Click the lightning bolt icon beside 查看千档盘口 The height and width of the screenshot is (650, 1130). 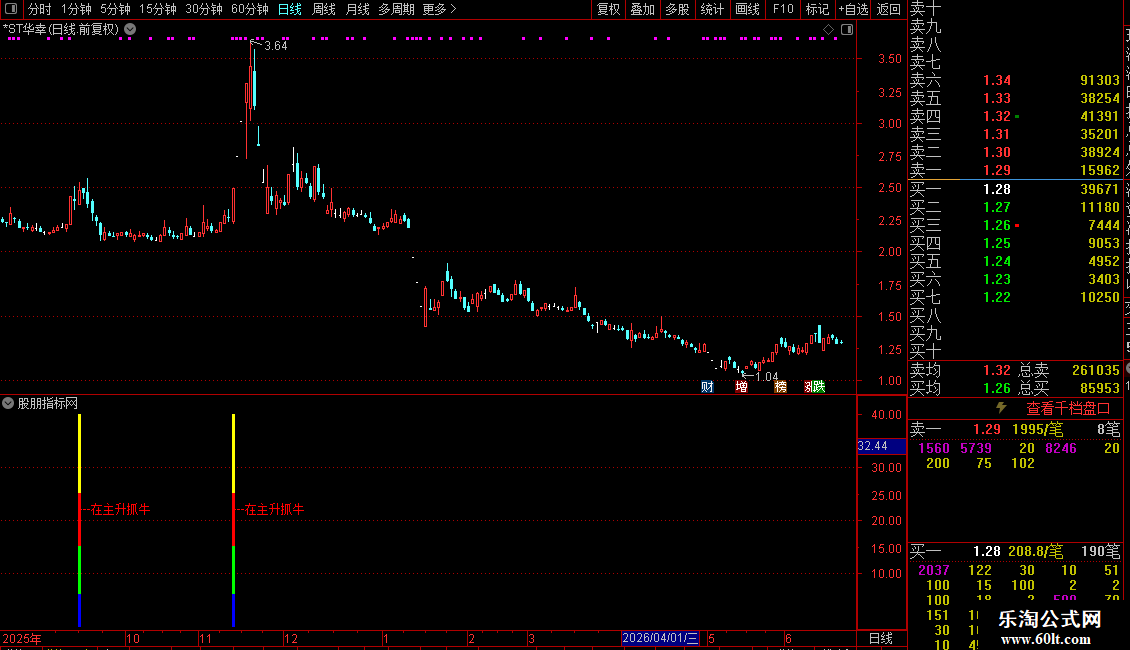pos(1001,408)
